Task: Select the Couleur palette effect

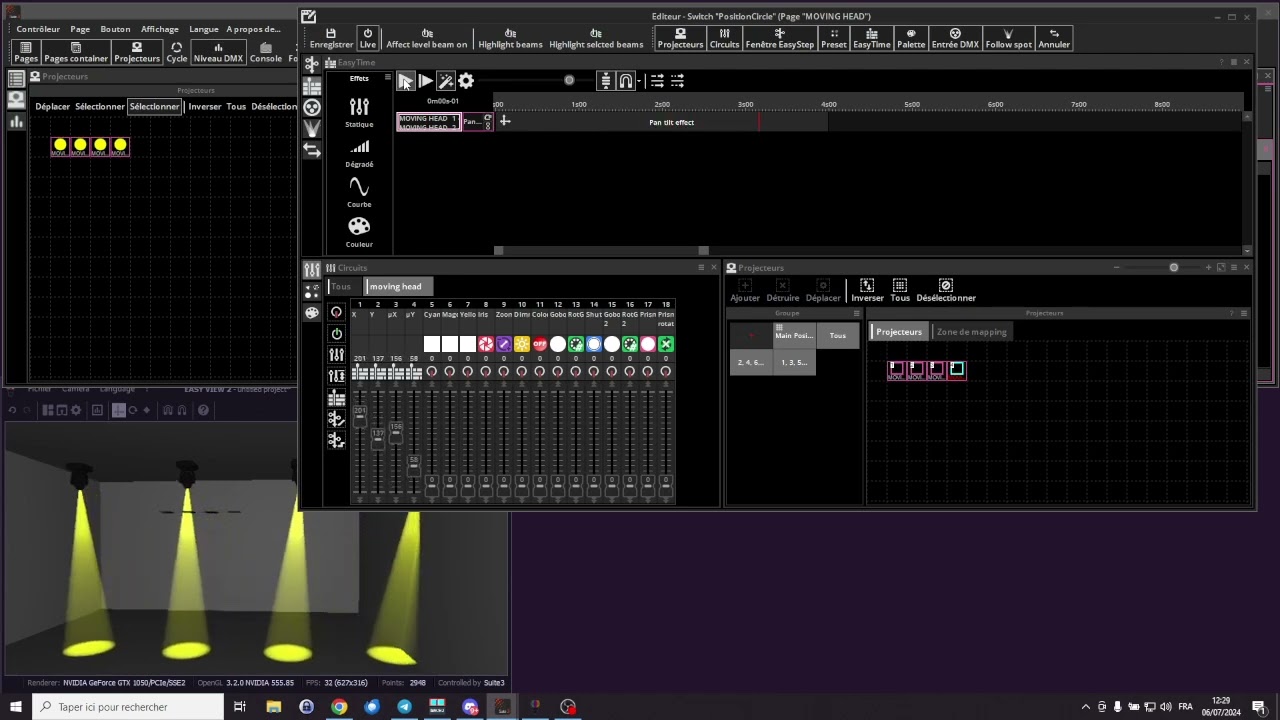Action: point(359,233)
